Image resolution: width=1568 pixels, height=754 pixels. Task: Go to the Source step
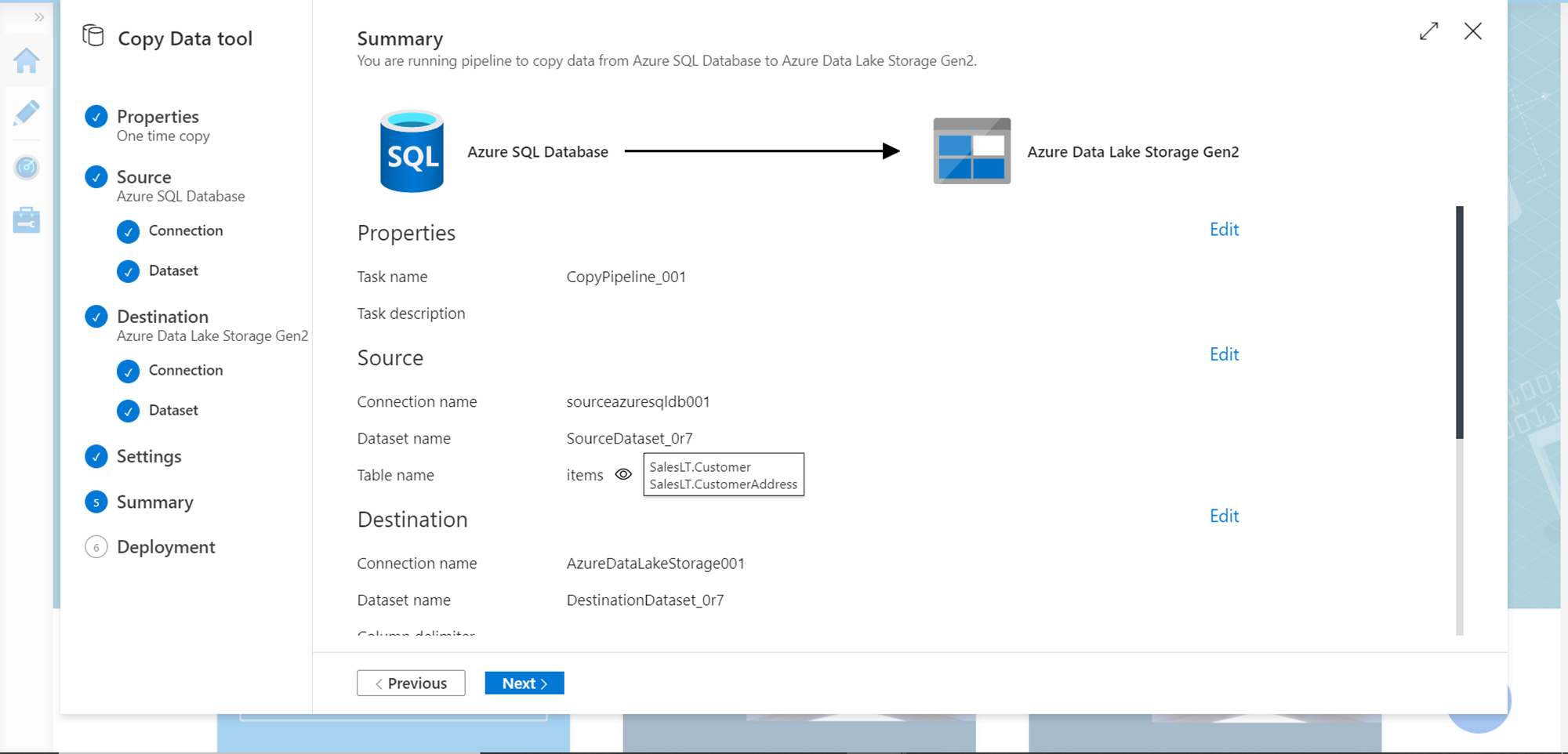coord(144,176)
